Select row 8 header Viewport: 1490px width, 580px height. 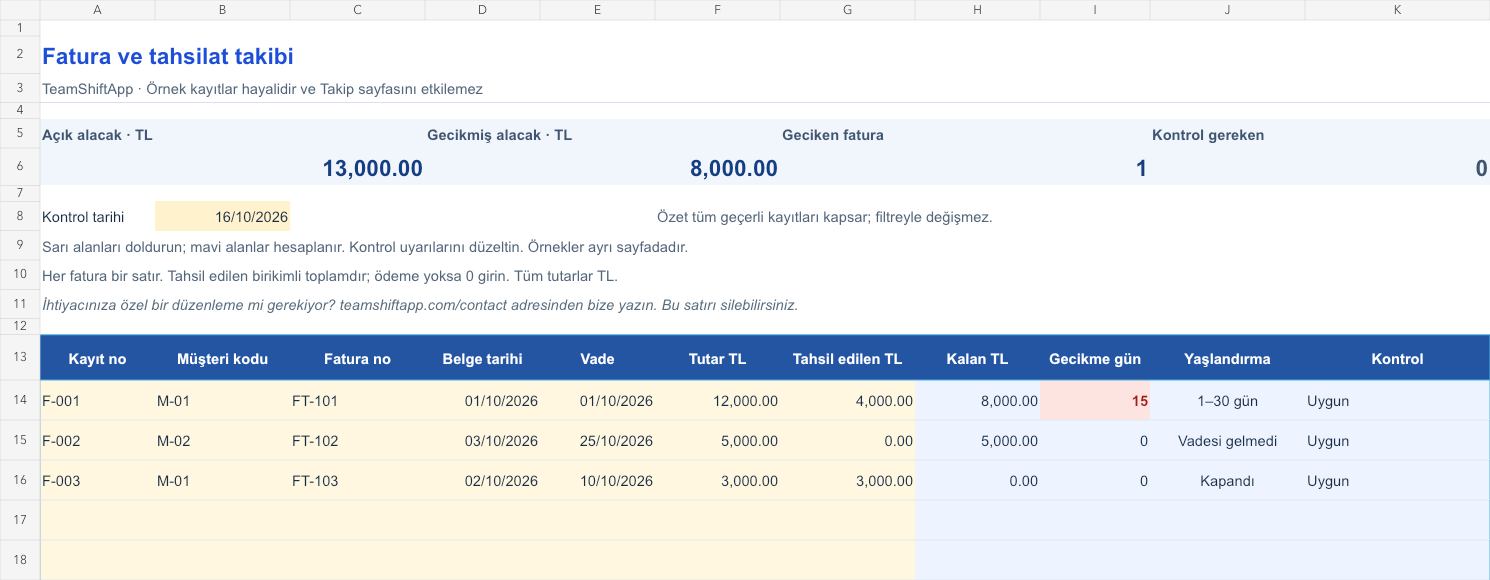pos(20,216)
